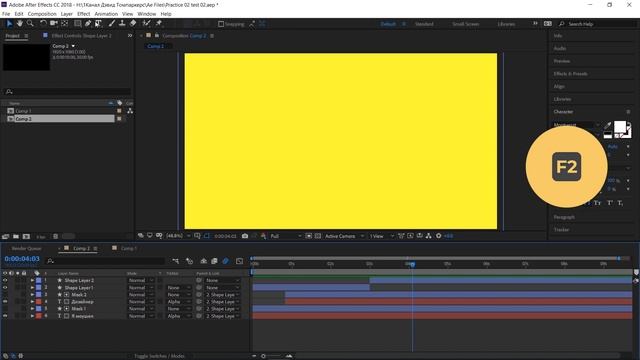The height and width of the screenshot is (360, 640).
Task: Select the Pen tool
Action: pyautogui.click(x=88, y=24)
